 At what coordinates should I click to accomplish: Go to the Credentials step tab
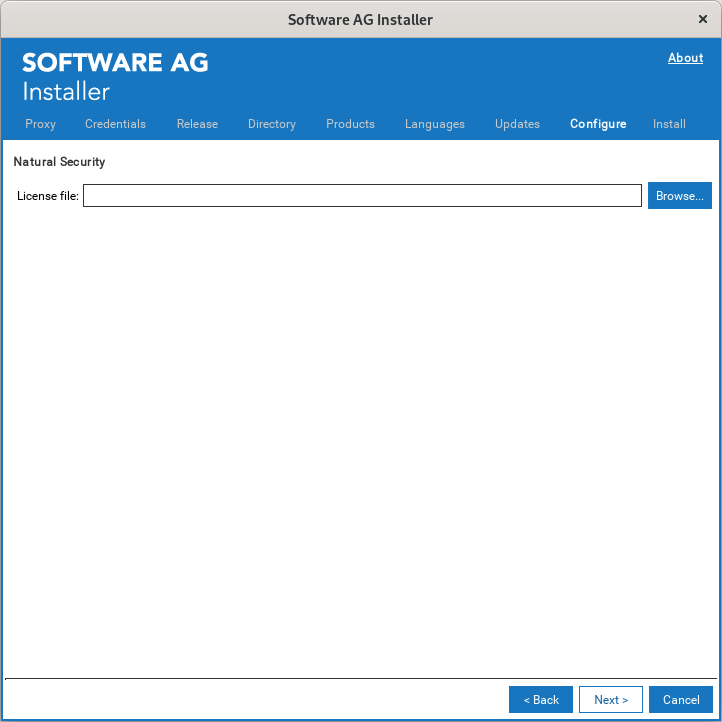[115, 124]
